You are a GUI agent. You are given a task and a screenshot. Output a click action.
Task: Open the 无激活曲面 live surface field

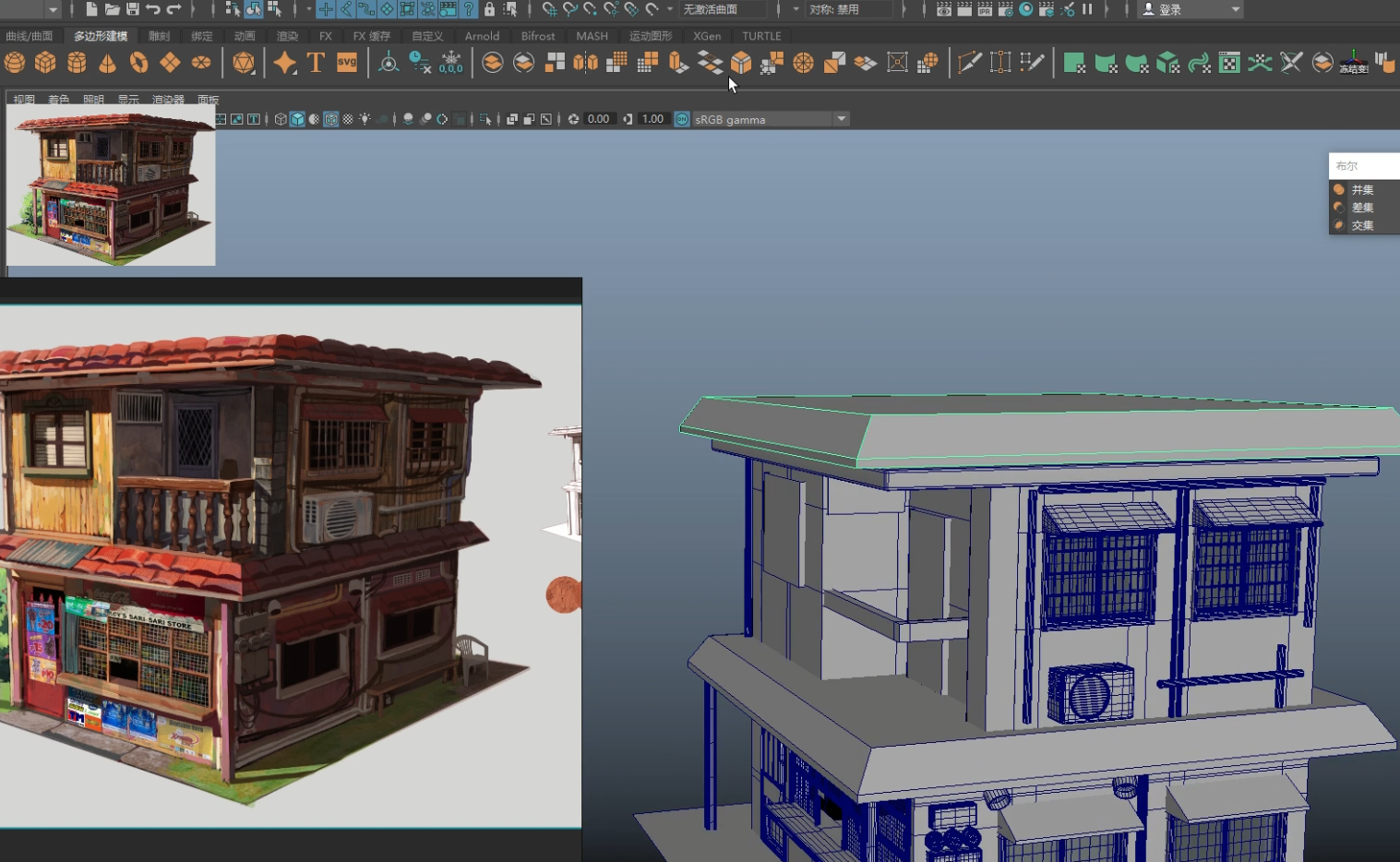coord(724,9)
